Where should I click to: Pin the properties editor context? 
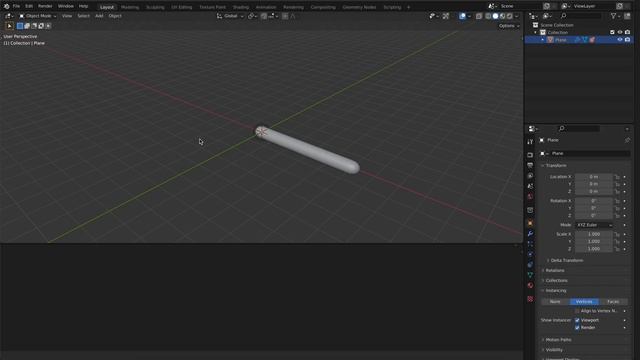[627, 140]
